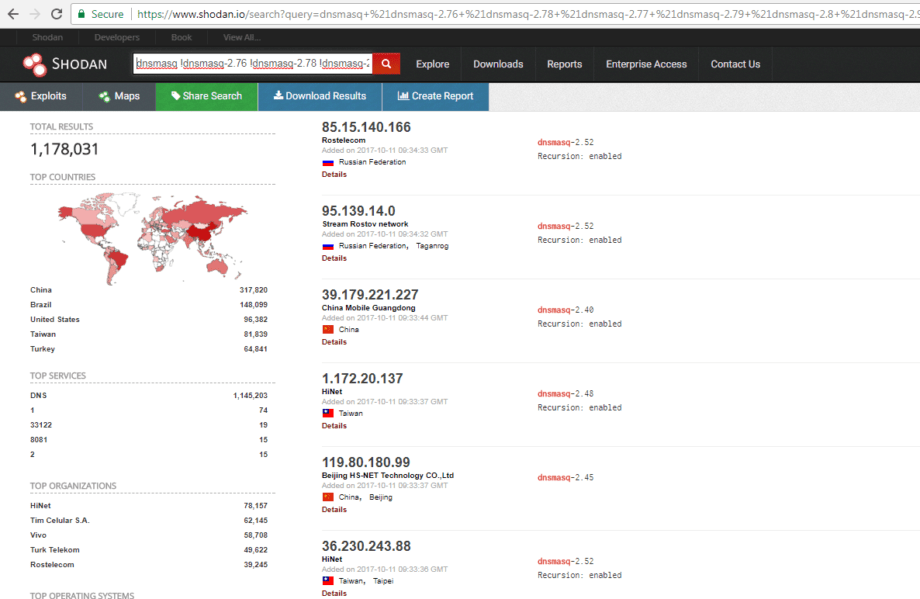Open the Exploits tab

pyautogui.click(x=41, y=96)
